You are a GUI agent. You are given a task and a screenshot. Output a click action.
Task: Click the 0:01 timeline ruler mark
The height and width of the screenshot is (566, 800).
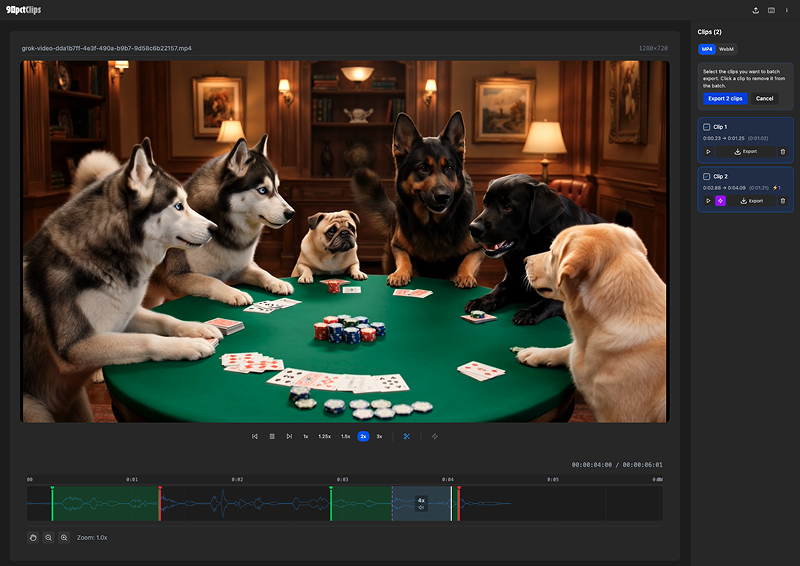coord(132,480)
